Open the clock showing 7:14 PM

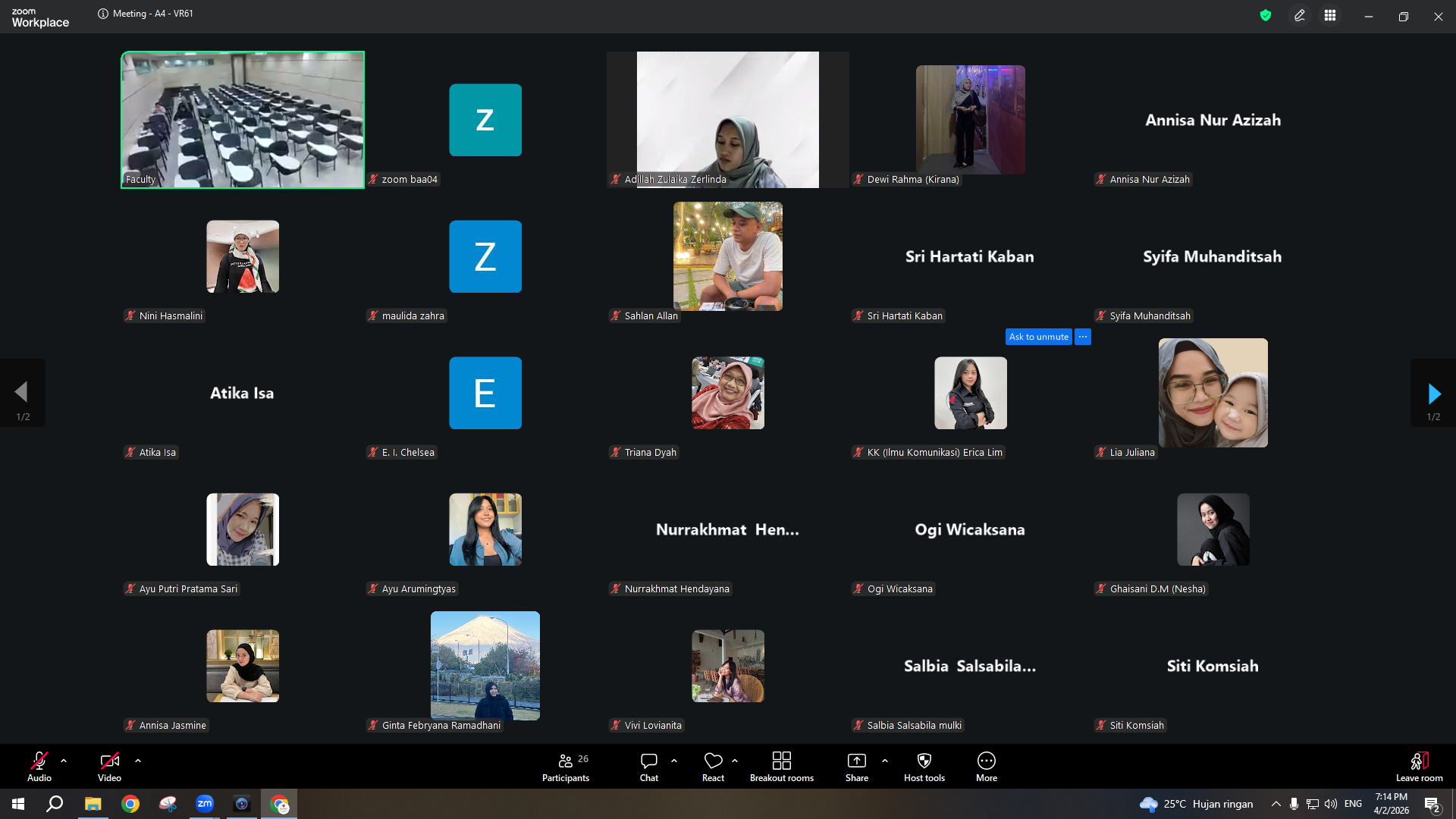1392,804
